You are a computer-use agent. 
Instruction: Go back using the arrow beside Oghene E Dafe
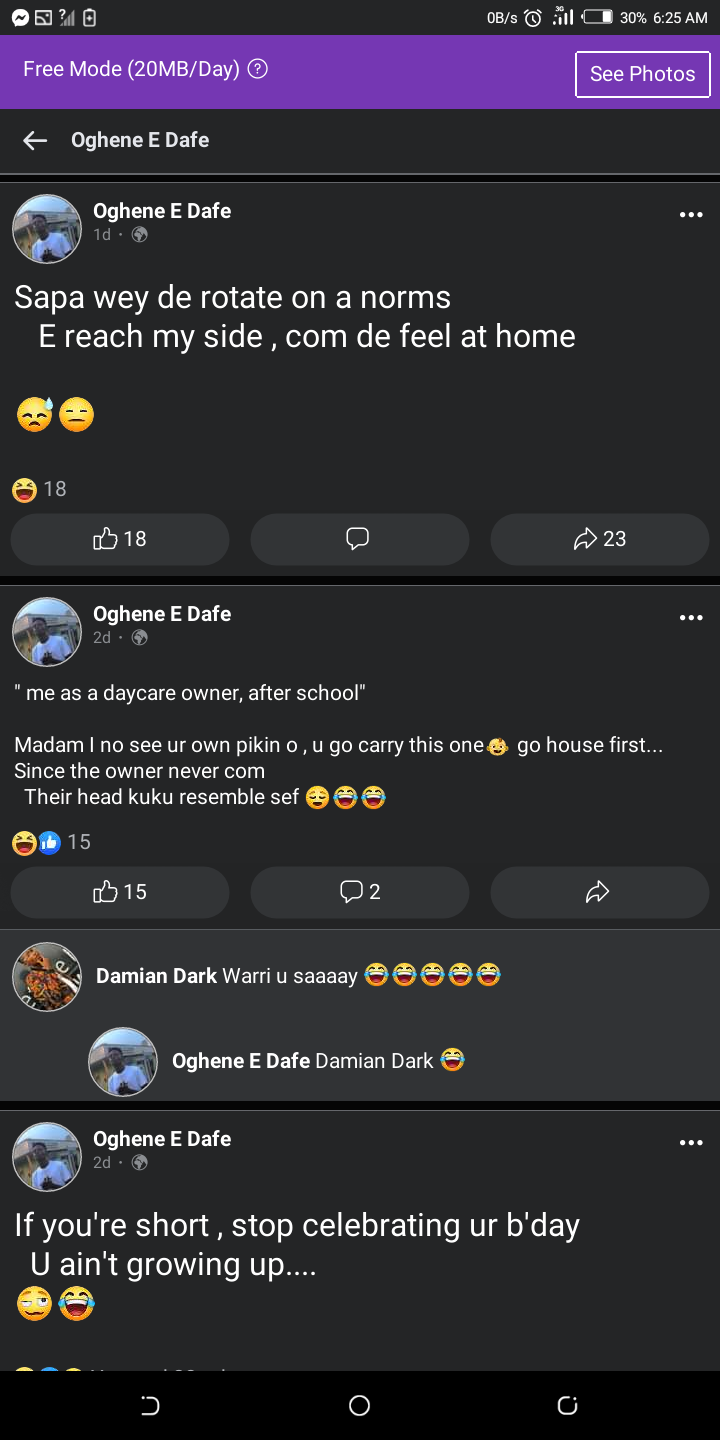point(35,140)
